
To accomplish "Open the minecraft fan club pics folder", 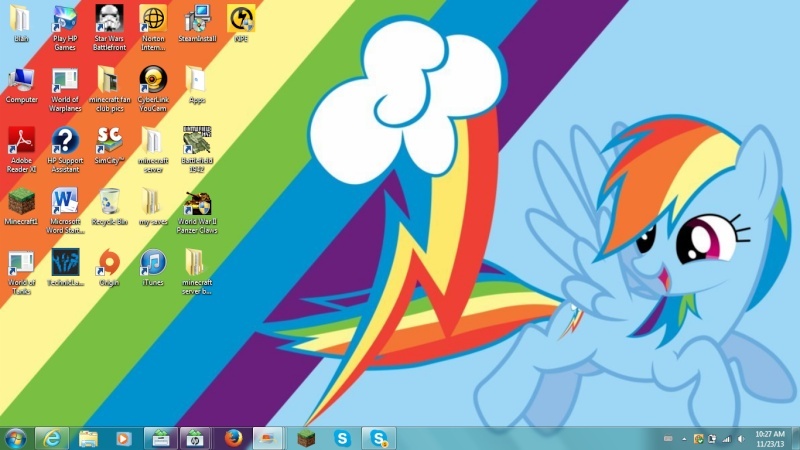I will 109,89.
